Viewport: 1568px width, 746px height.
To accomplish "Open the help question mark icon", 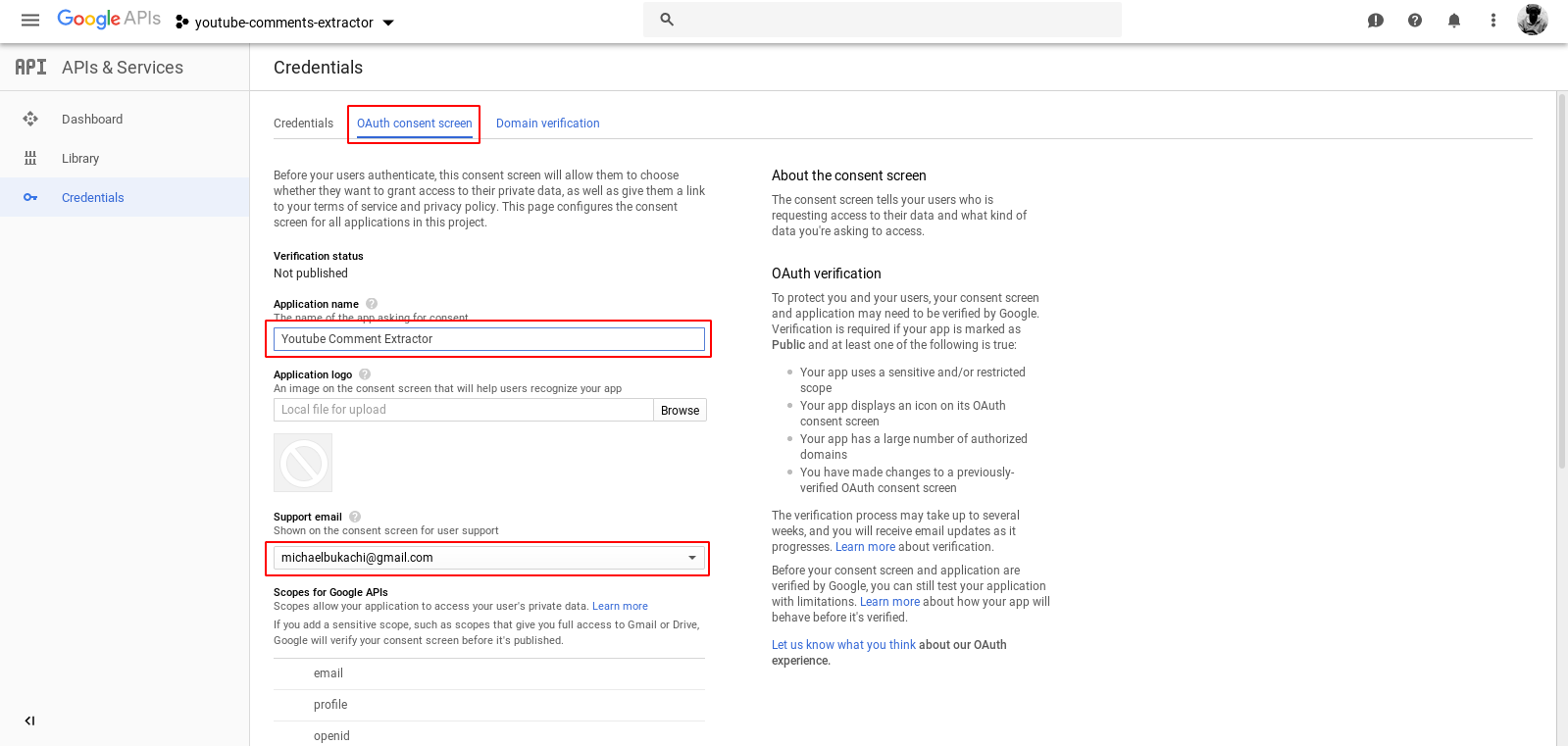I will pyautogui.click(x=1414, y=21).
